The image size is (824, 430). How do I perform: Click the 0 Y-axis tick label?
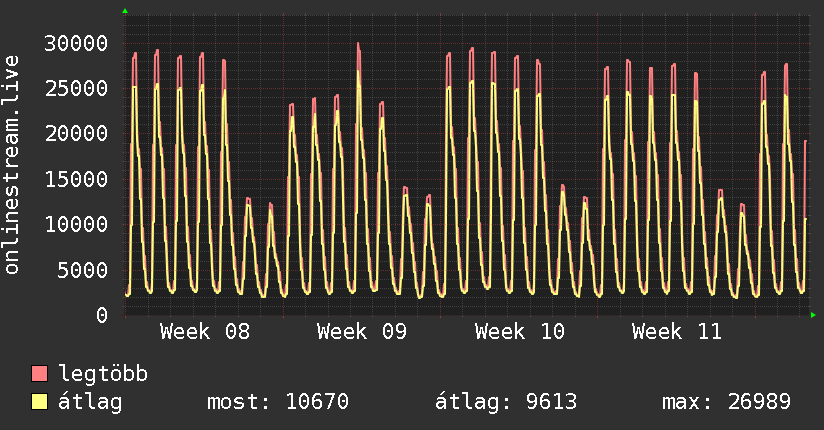pyautogui.click(x=102, y=315)
